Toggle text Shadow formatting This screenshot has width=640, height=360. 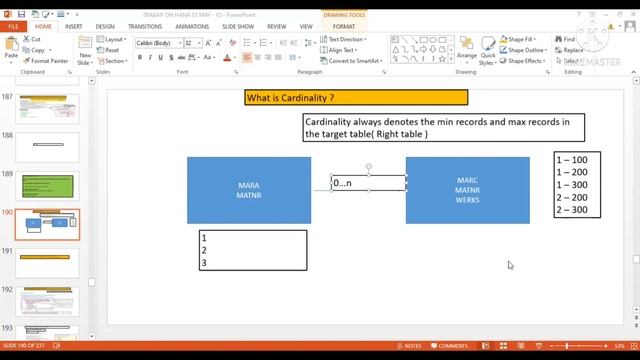coord(171,58)
